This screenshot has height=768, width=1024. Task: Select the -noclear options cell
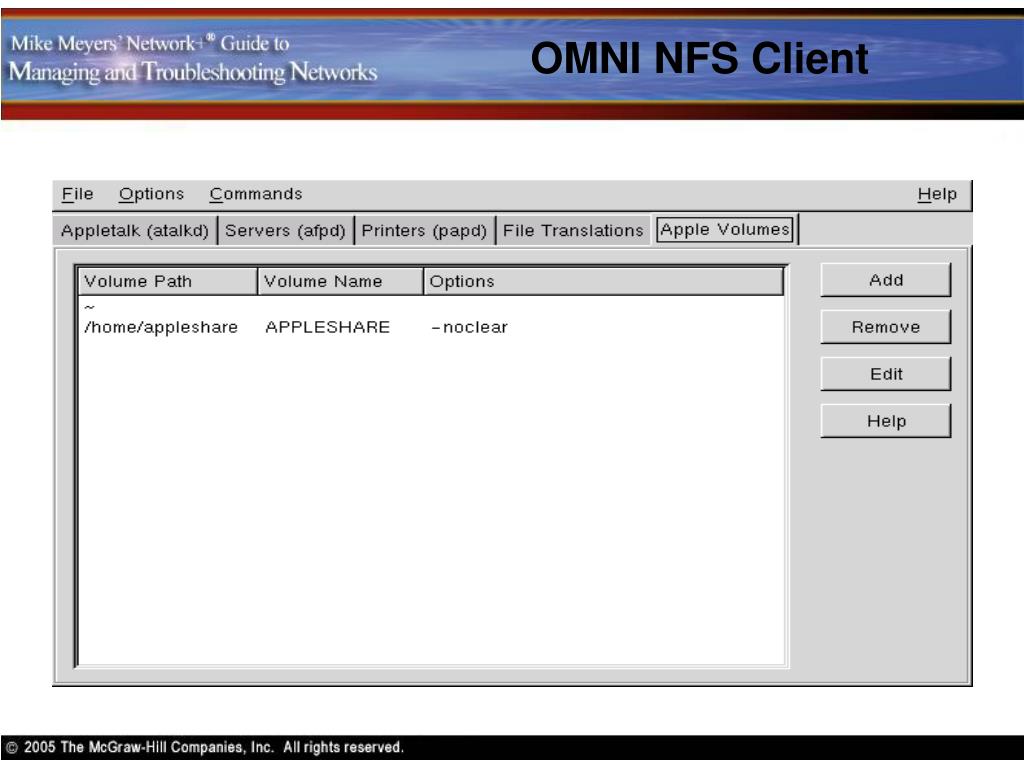[469, 327]
